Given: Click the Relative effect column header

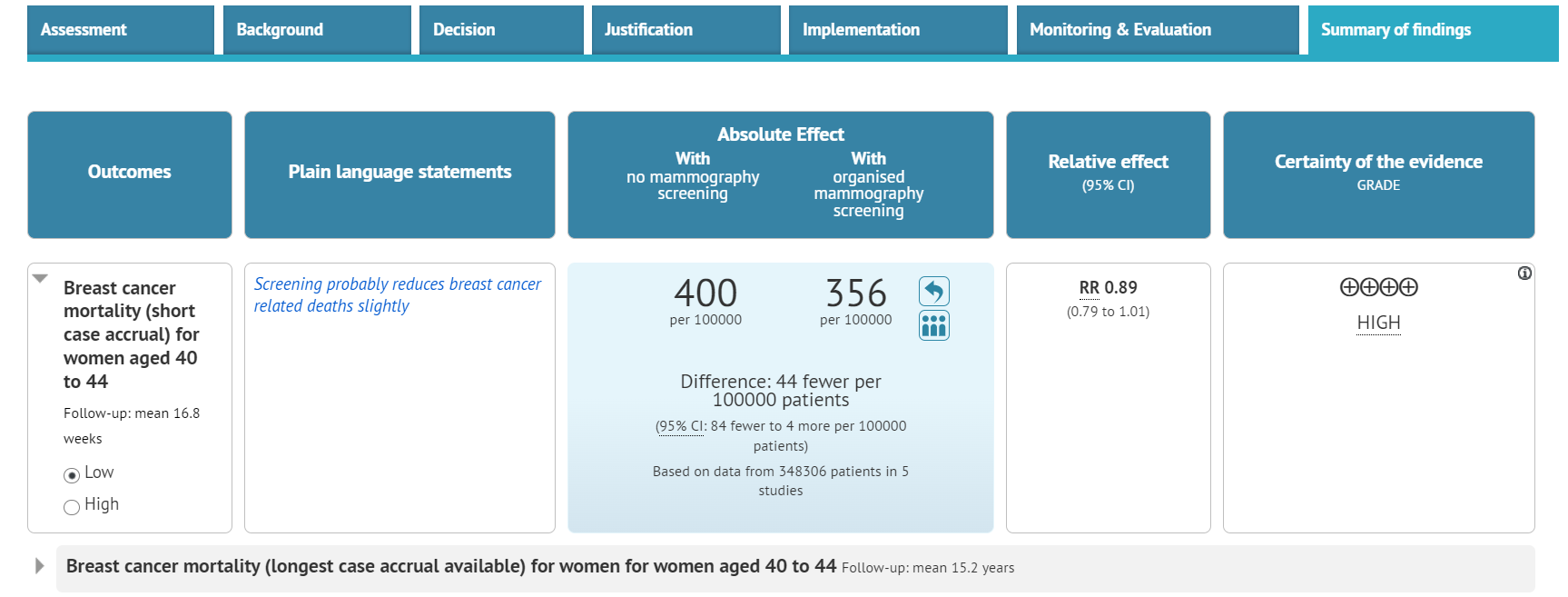Looking at the screenshot, I should [1108, 173].
